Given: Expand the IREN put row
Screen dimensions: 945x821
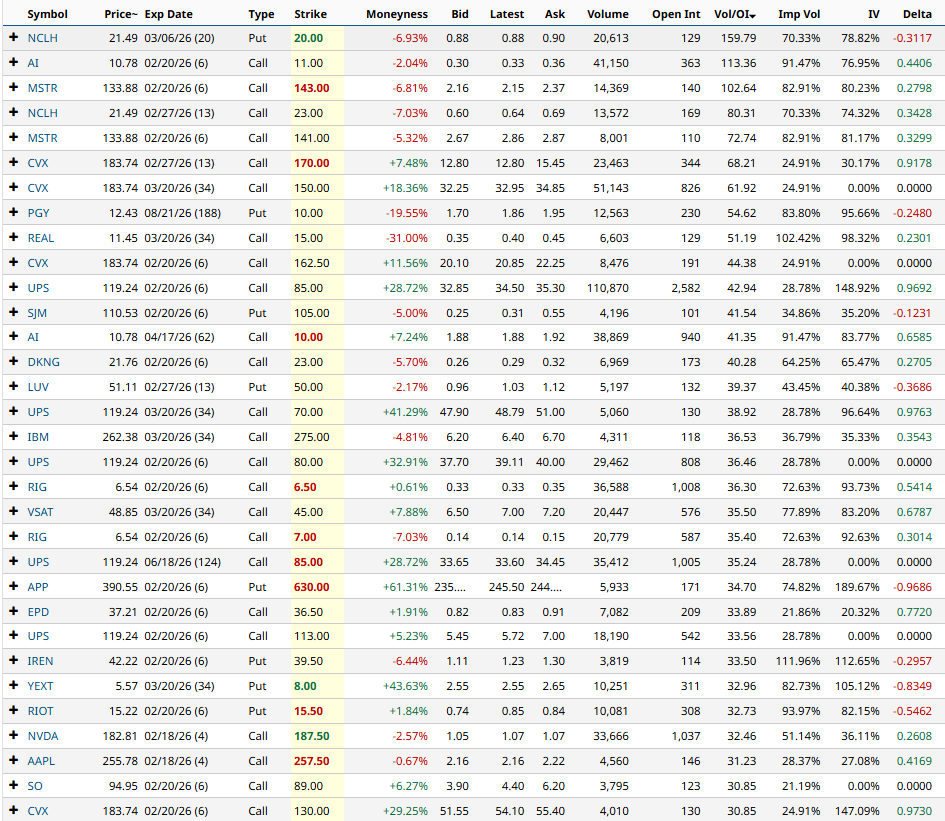Looking at the screenshot, I should point(13,660).
